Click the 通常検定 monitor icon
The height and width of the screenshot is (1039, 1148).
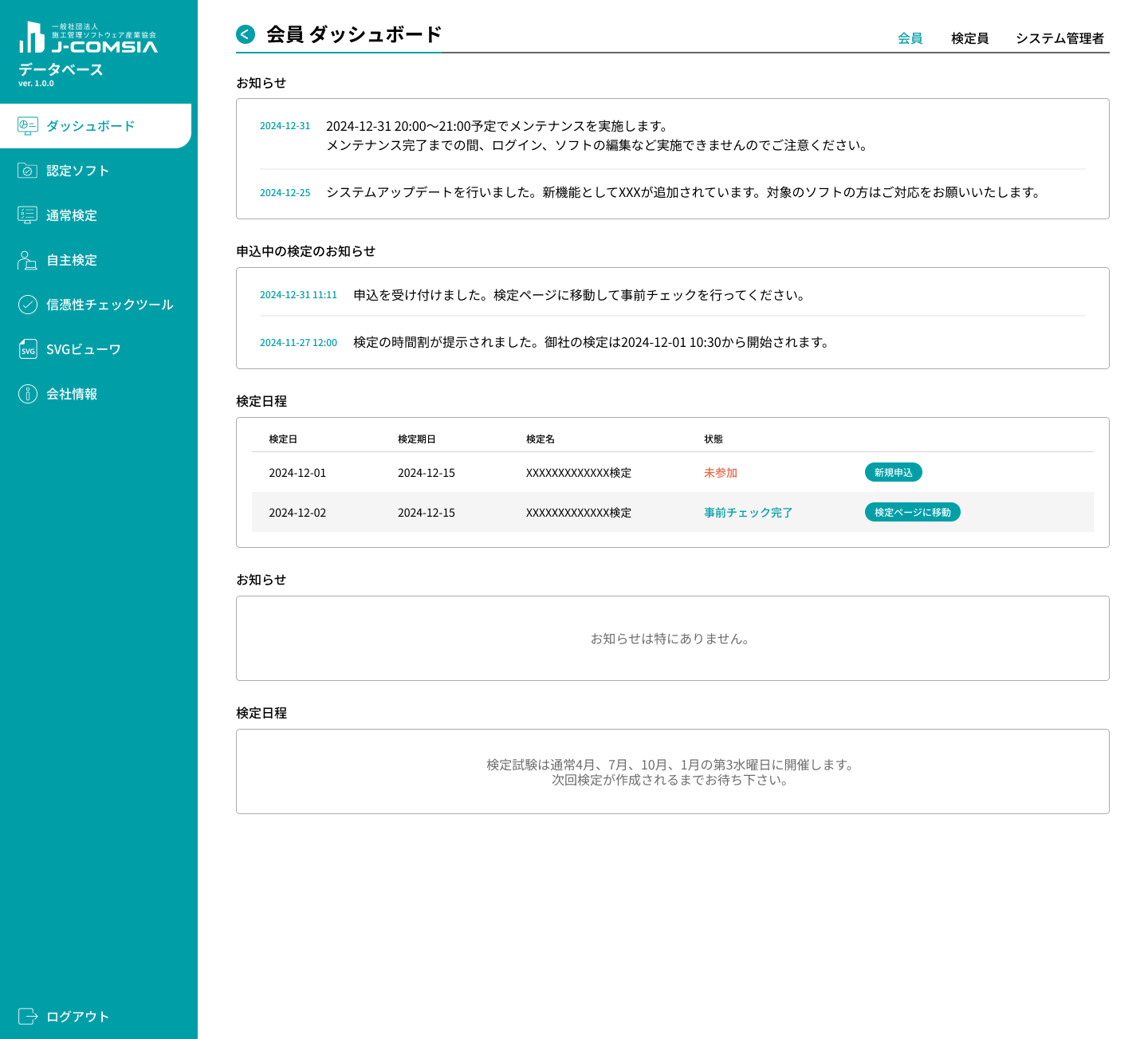[x=28, y=215]
